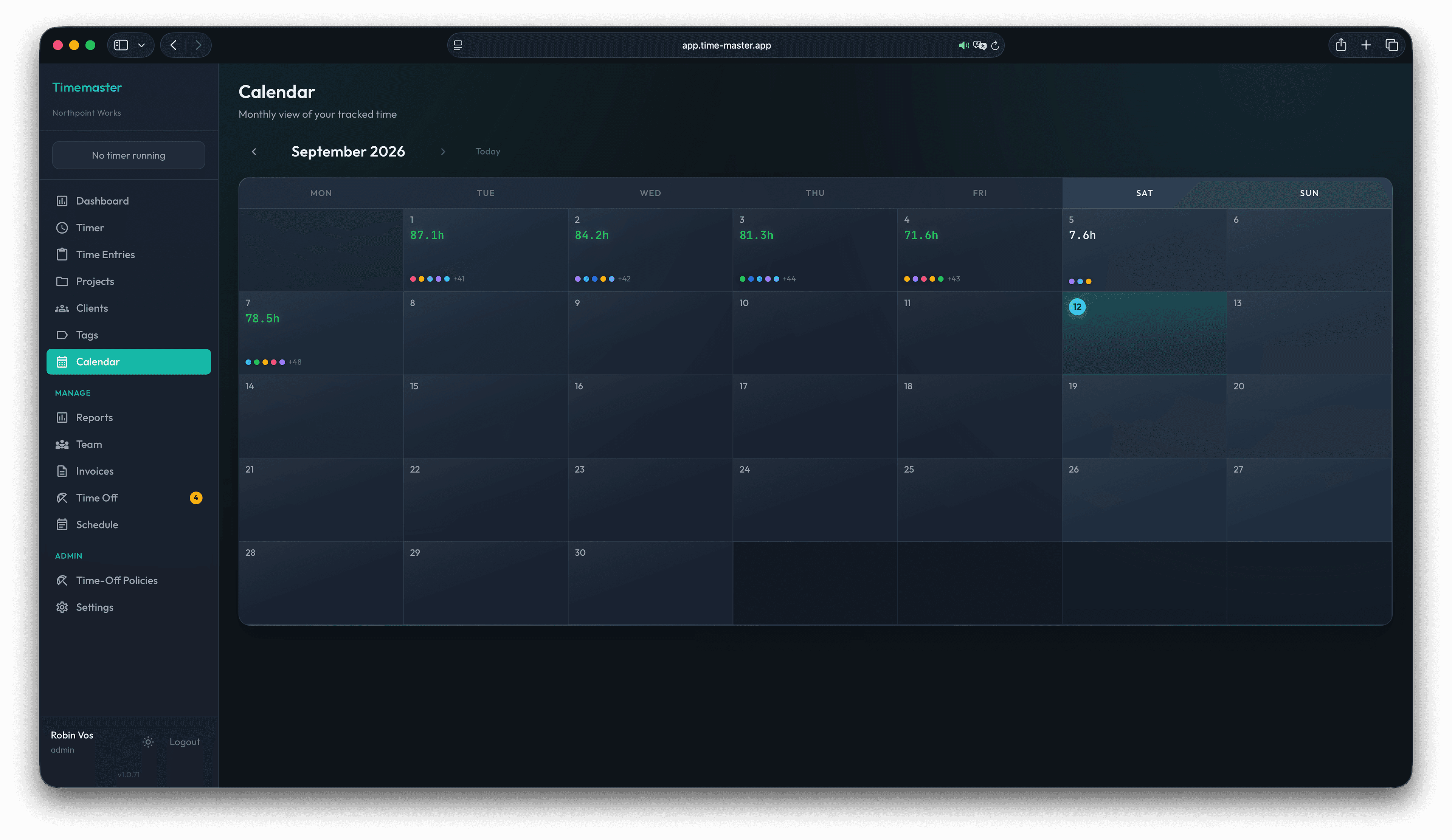This screenshot has height=840, width=1452.
Task: Click the Timer clock icon
Action: click(62, 228)
